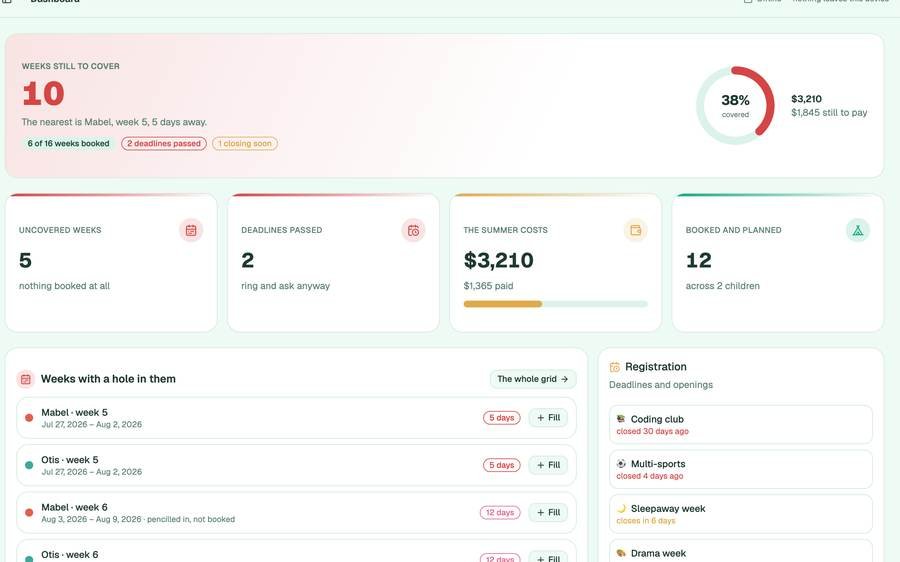This screenshot has height=562, width=900.
Task: Click 'closed 4 days ago' status text
Action: [650, 476]
